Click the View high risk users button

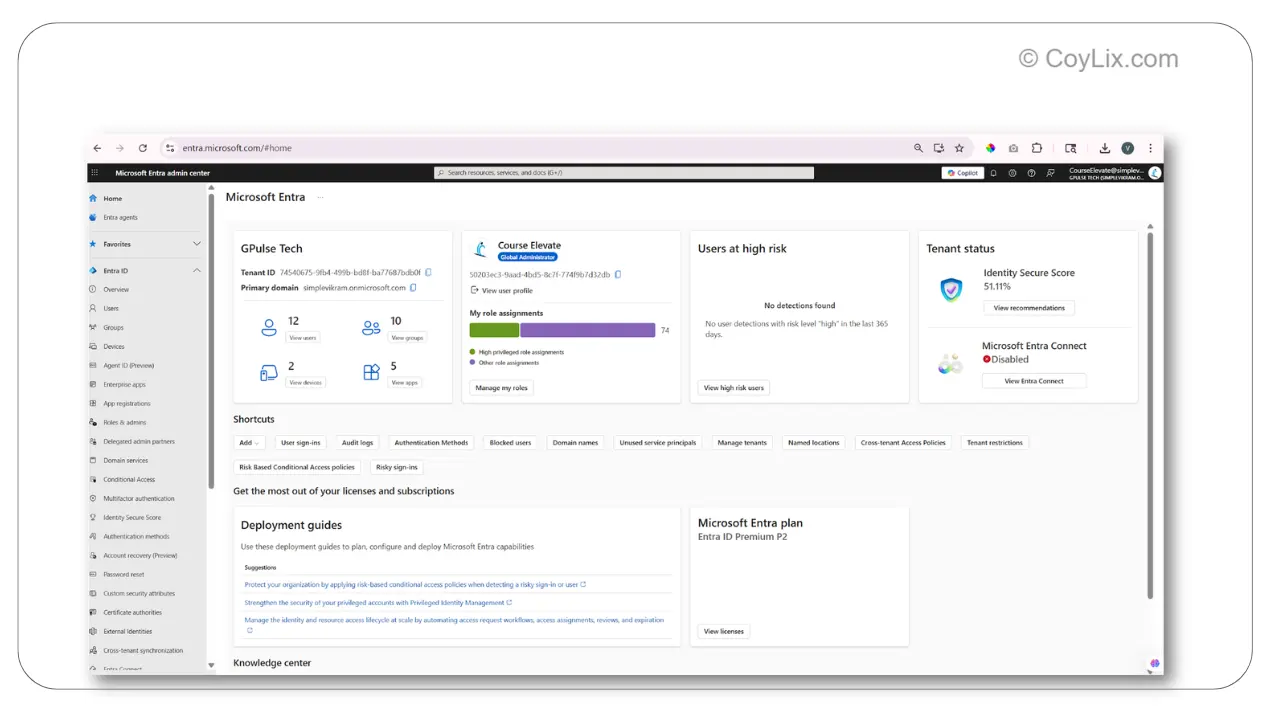pyautogui.click(x=734, y=386)
